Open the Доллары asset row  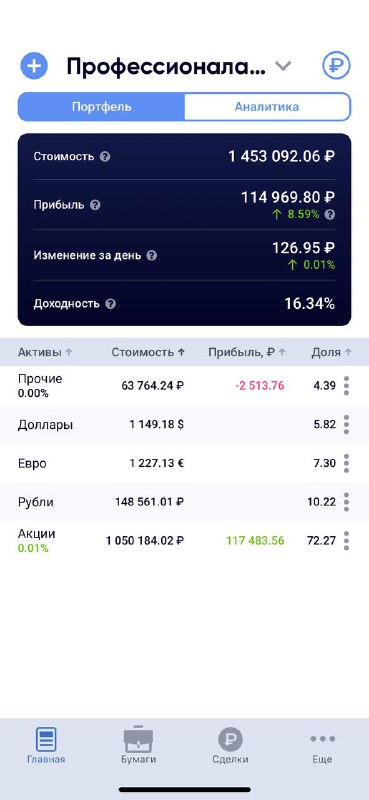[x=184, y=424]
